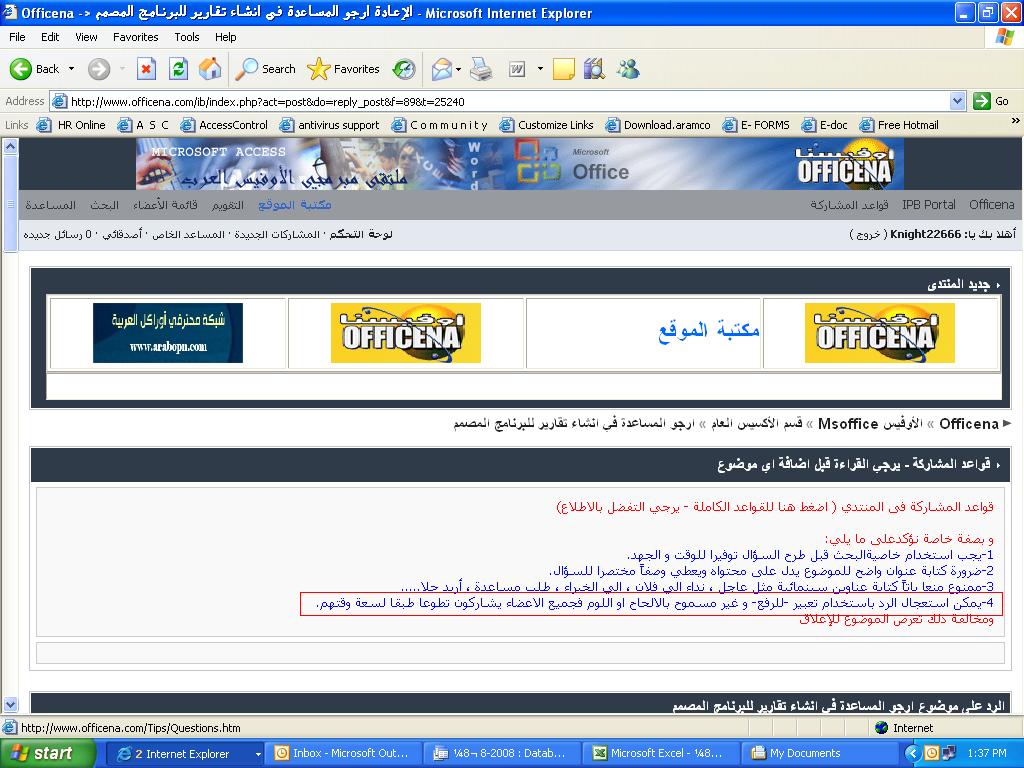Click the IPB Portal nav link
The width and height of the screenshot is (1024, 768).
point(928,204)
